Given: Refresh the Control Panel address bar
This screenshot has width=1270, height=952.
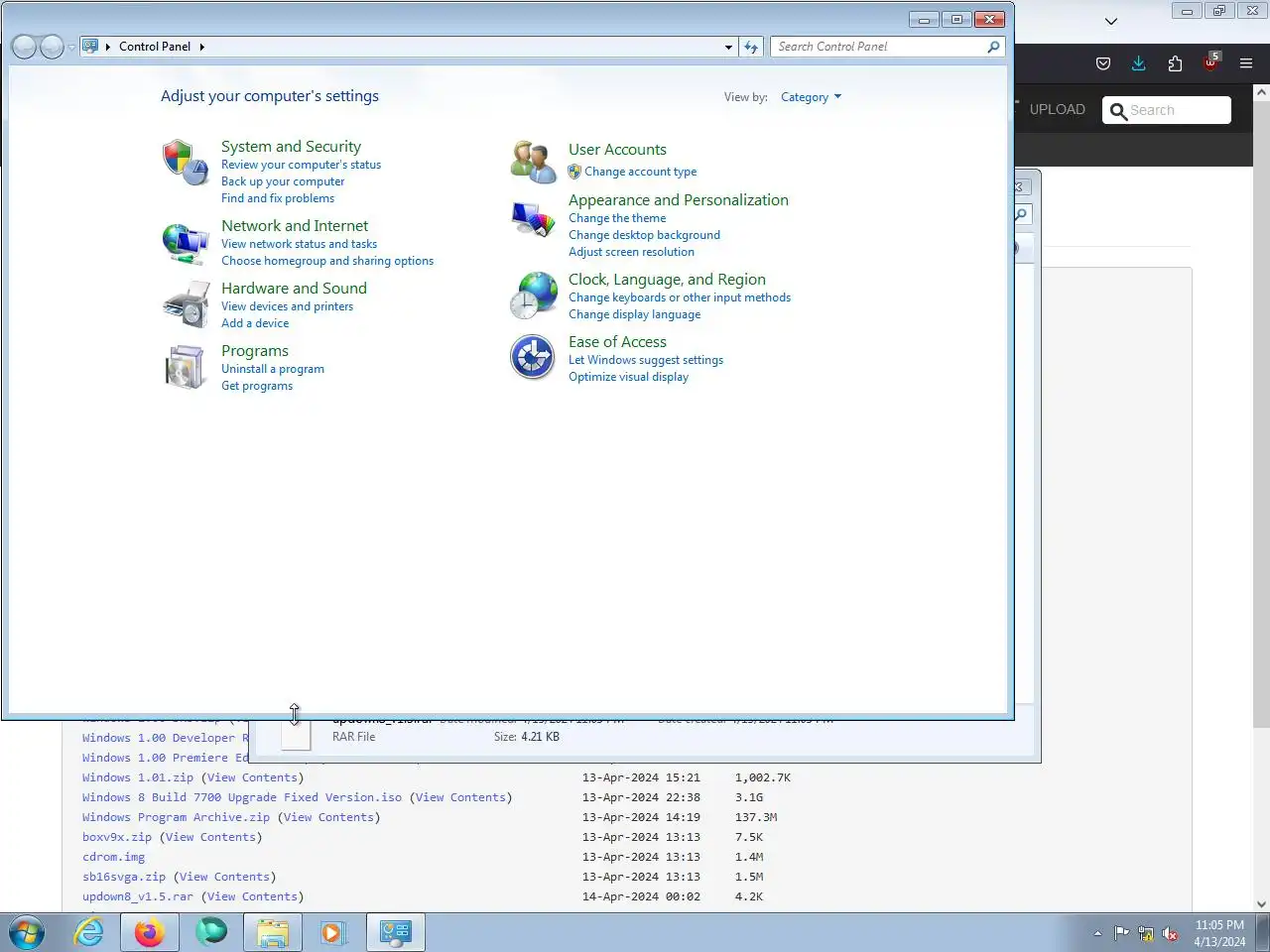Looking at the screenshot, I should 751,47.
